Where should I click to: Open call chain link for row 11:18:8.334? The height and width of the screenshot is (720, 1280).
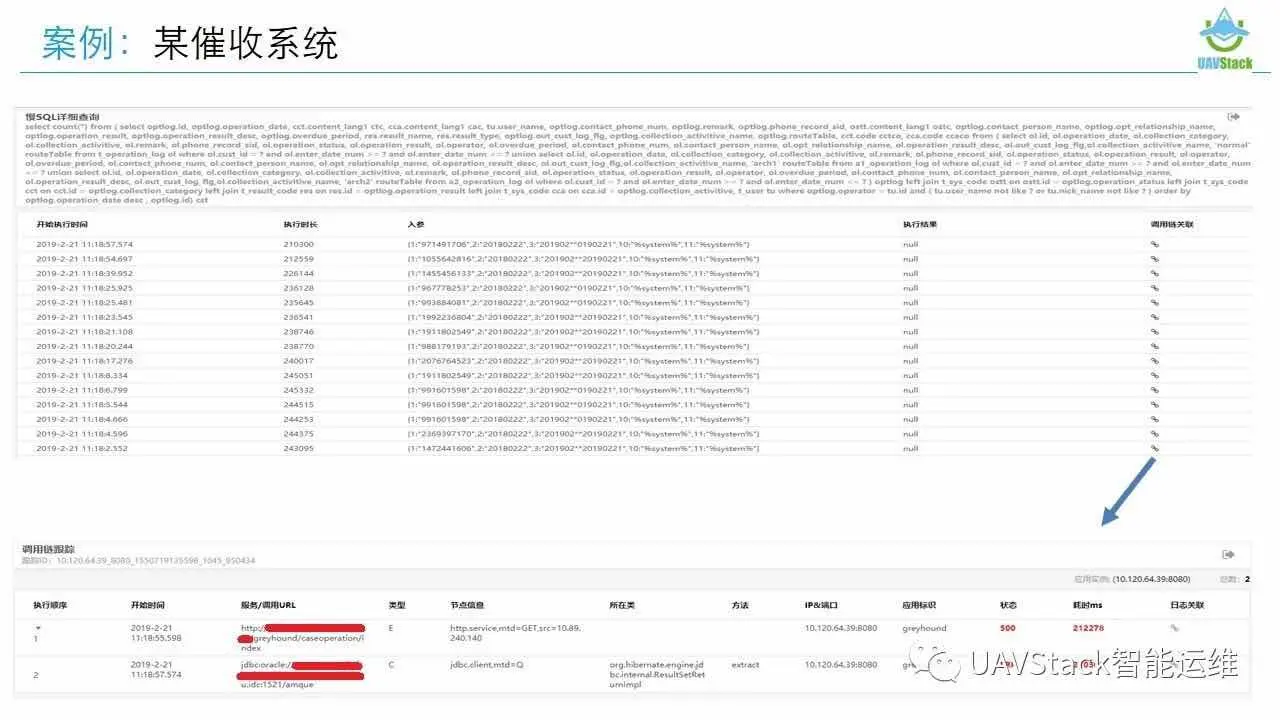[x=1155, y=376]
